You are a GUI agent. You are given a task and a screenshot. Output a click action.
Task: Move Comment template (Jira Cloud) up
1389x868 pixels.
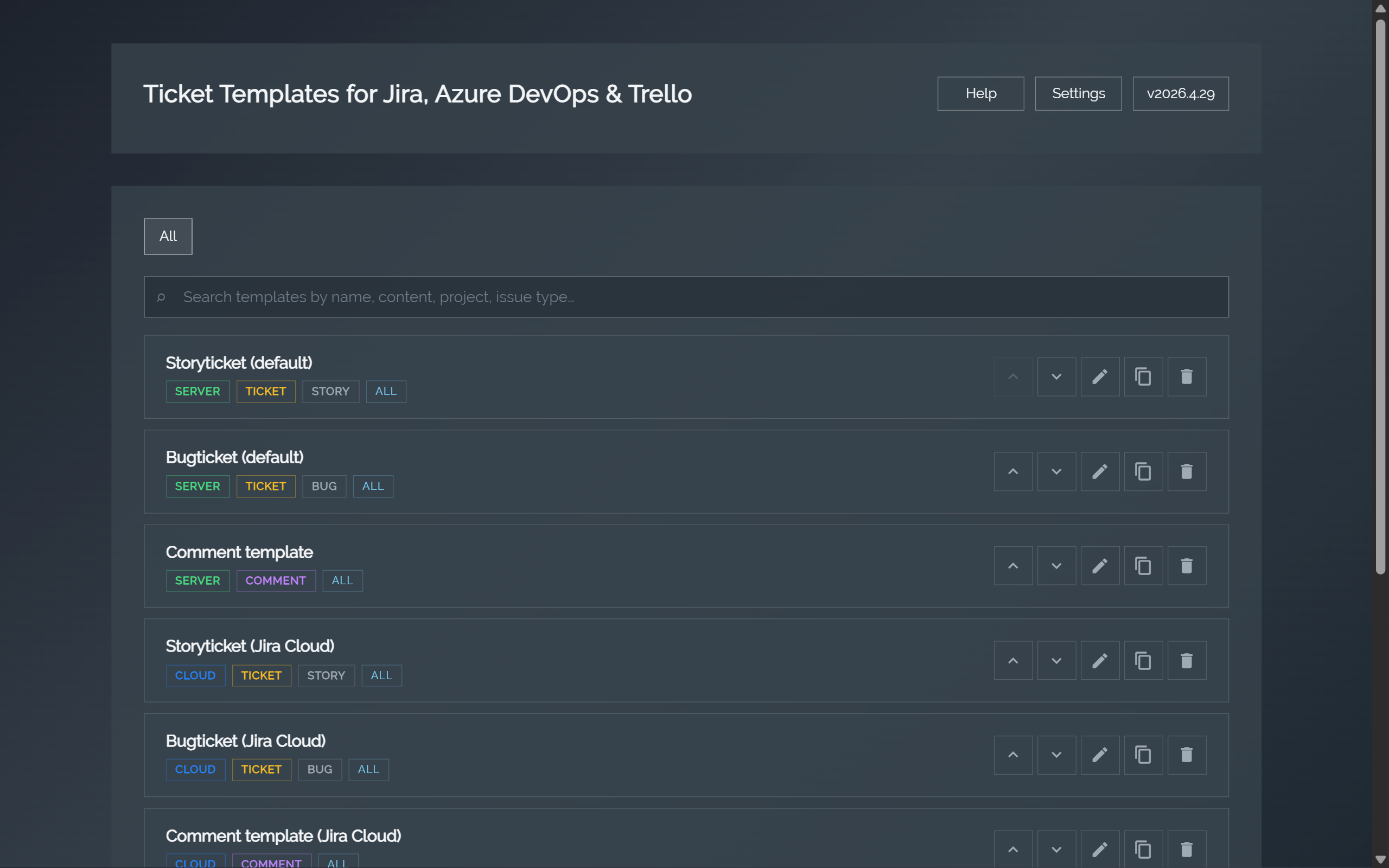(1013, 849)
